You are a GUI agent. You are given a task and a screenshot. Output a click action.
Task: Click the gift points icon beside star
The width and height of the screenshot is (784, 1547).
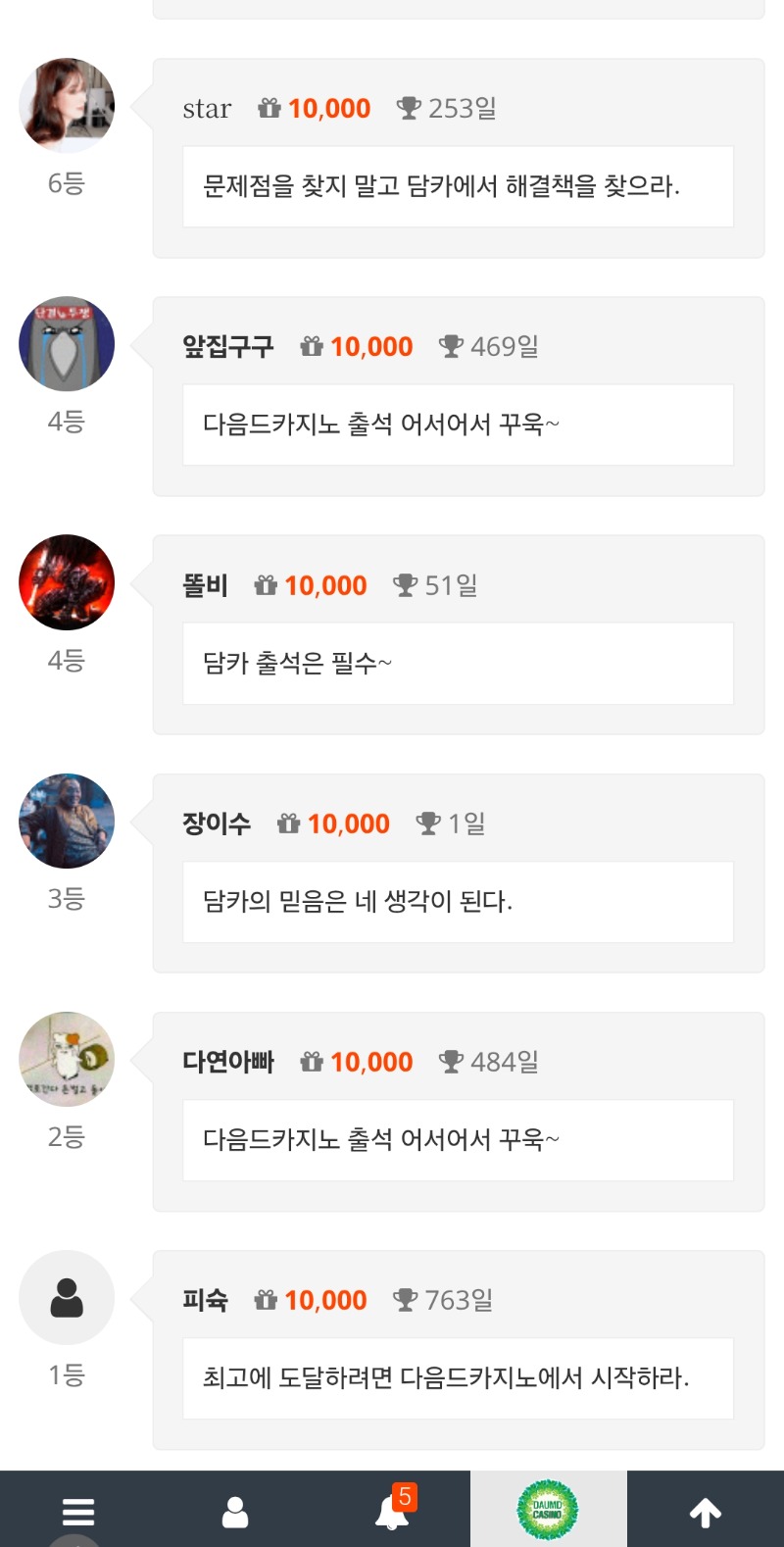[269, 108]
